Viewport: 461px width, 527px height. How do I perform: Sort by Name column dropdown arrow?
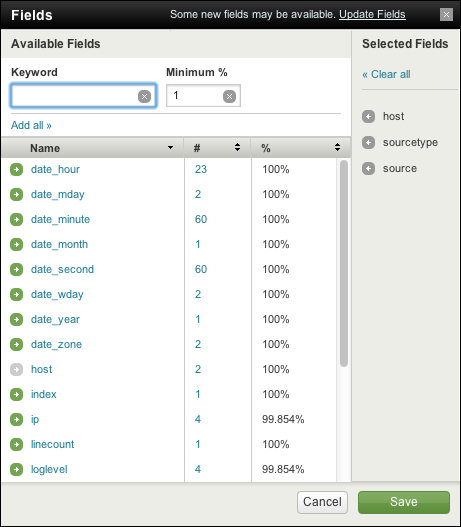click(x=170, y=148)
